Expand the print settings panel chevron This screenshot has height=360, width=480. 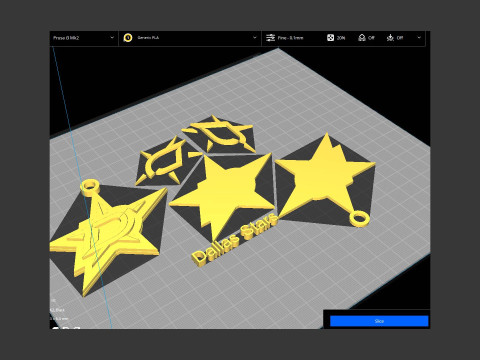pos(419,38)
